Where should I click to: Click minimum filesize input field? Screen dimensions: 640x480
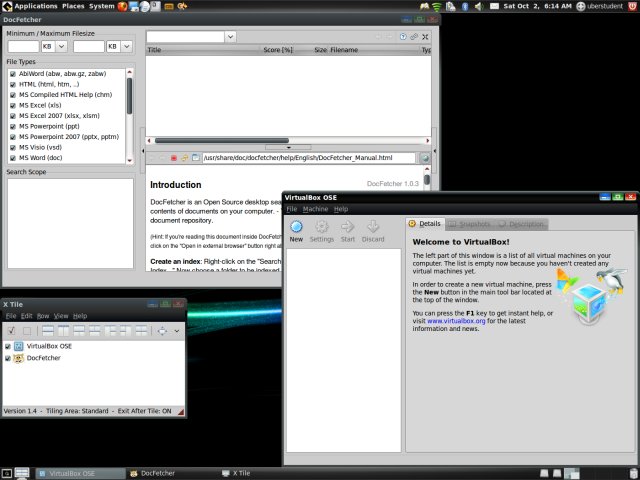click(23, 47)
